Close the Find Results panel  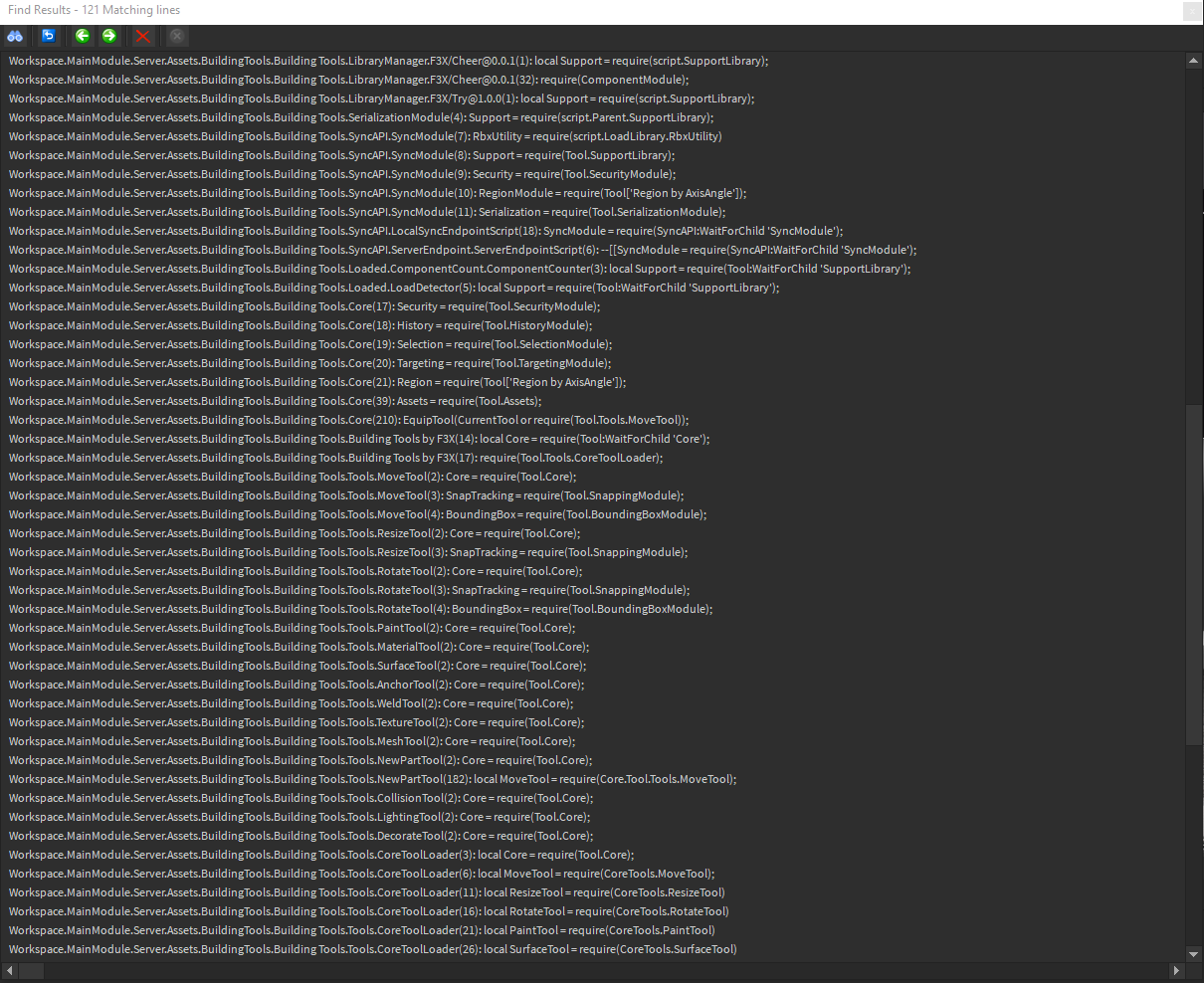[1191, 11]
